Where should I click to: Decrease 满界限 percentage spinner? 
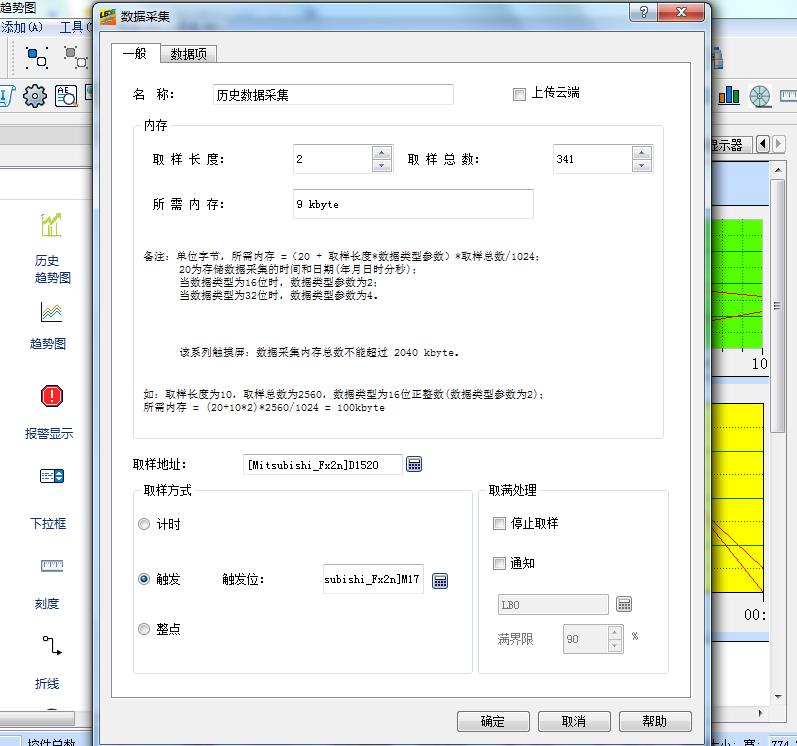pyautogui.click(x=615, y=645)
